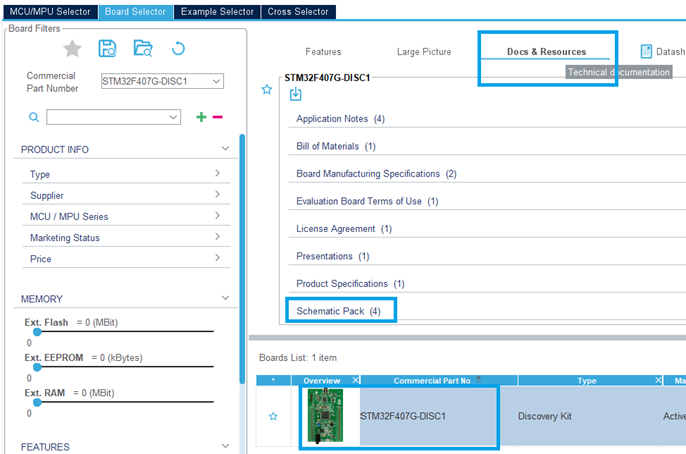Open Application Notes (4)

340,119
